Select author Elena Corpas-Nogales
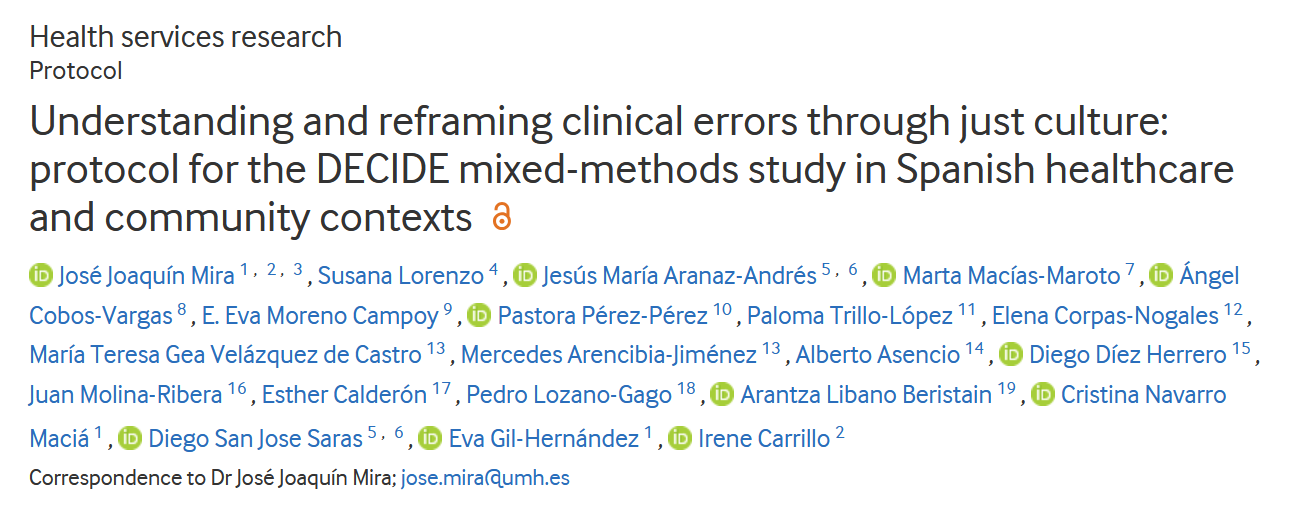 pos(1105,316)
